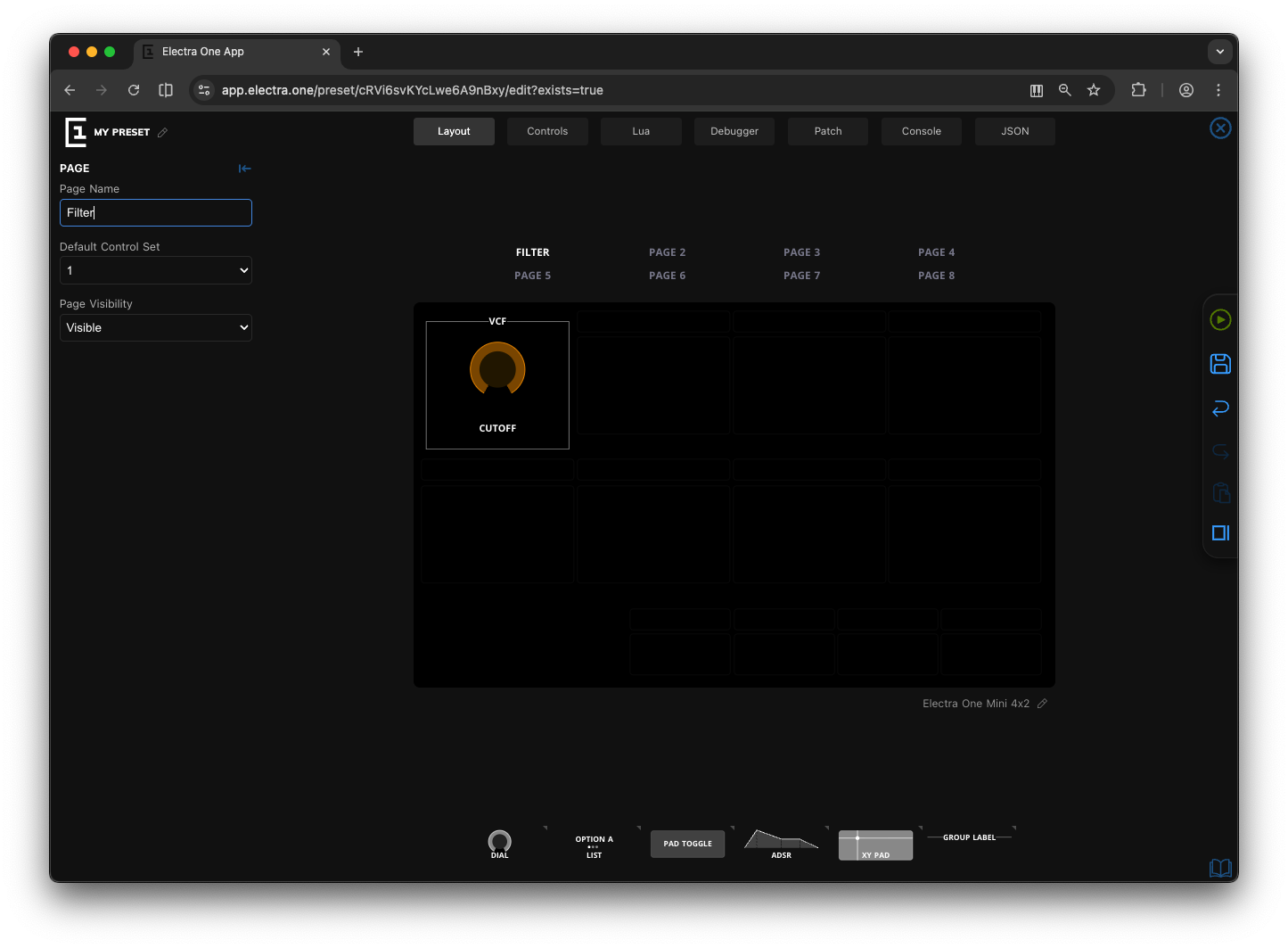Close the editor with the circled X

(x=1220, y=128)
